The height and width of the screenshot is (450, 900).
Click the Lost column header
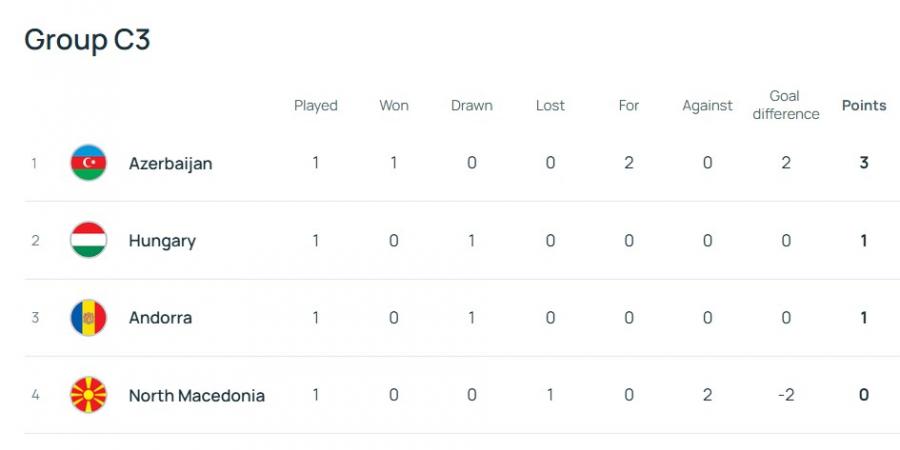(550, 106)
